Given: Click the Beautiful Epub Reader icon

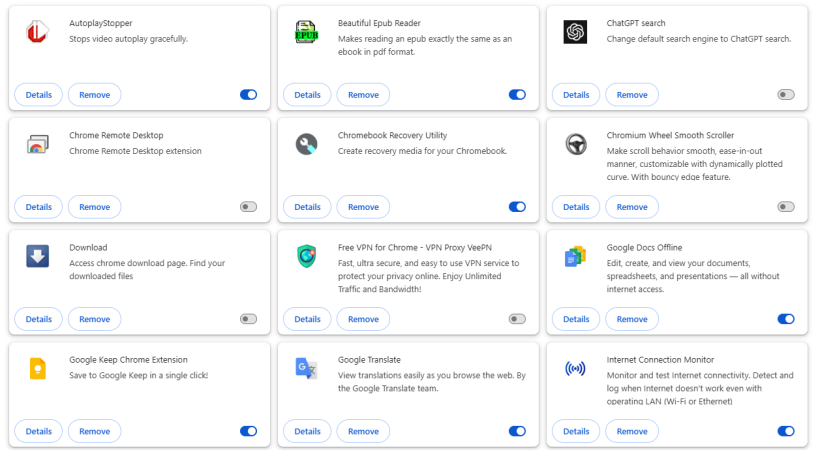Looking at the screenshot, I should pos(306,32).
